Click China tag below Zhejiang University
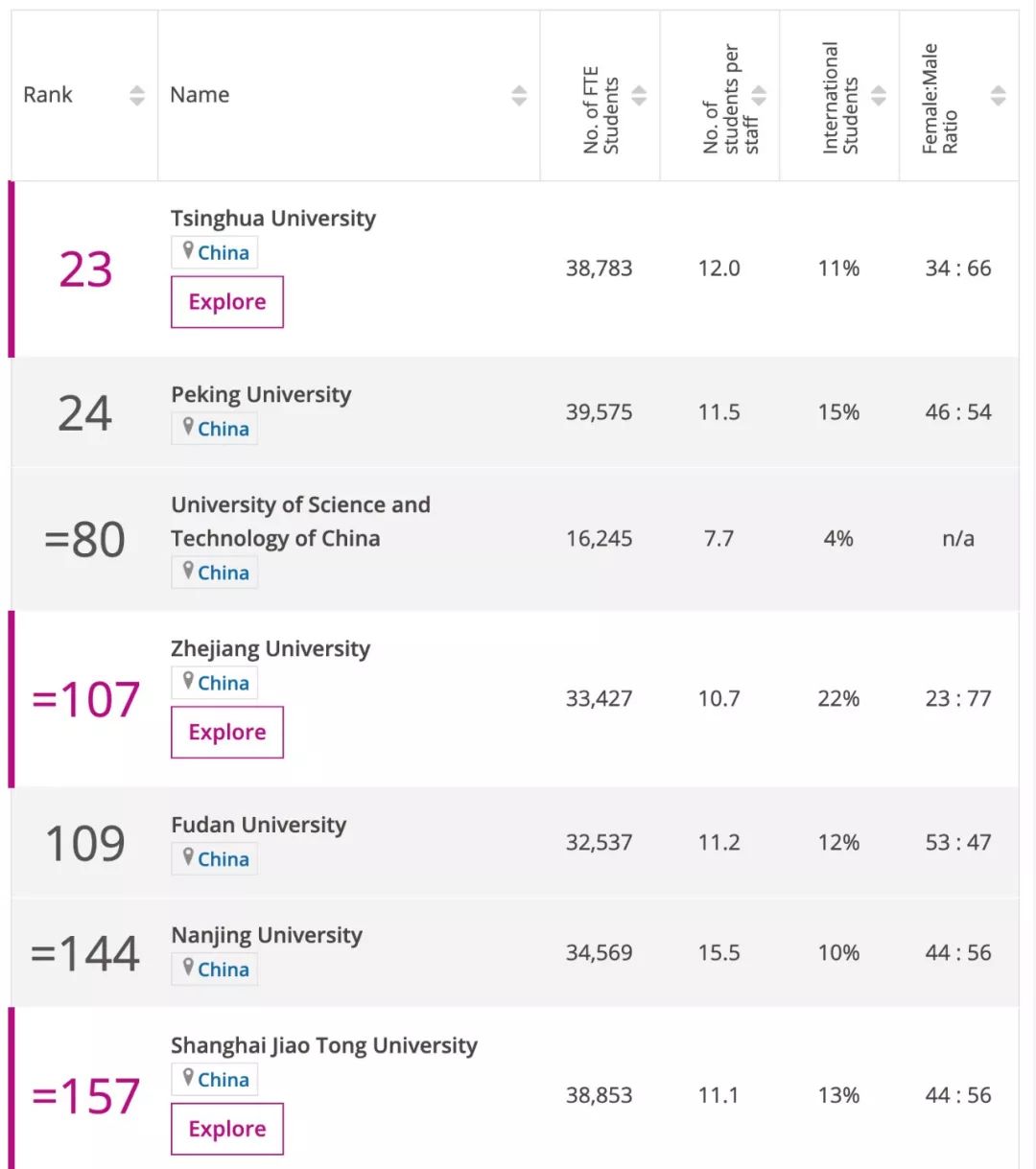Image resolution: width=1036 pixels, height=1169 pixels. (x=224, y=683)
